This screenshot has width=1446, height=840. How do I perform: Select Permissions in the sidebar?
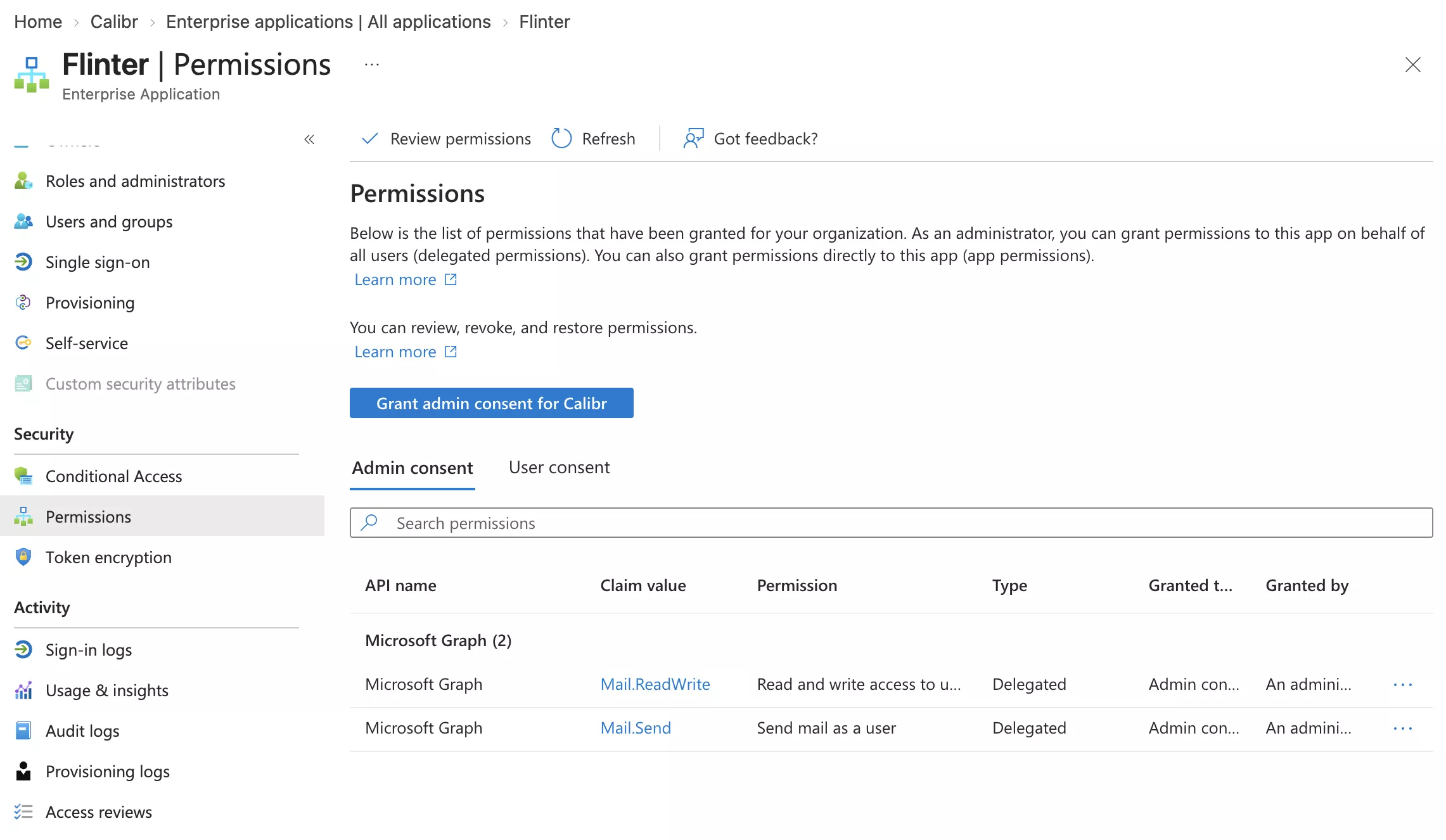pos(162,516)
